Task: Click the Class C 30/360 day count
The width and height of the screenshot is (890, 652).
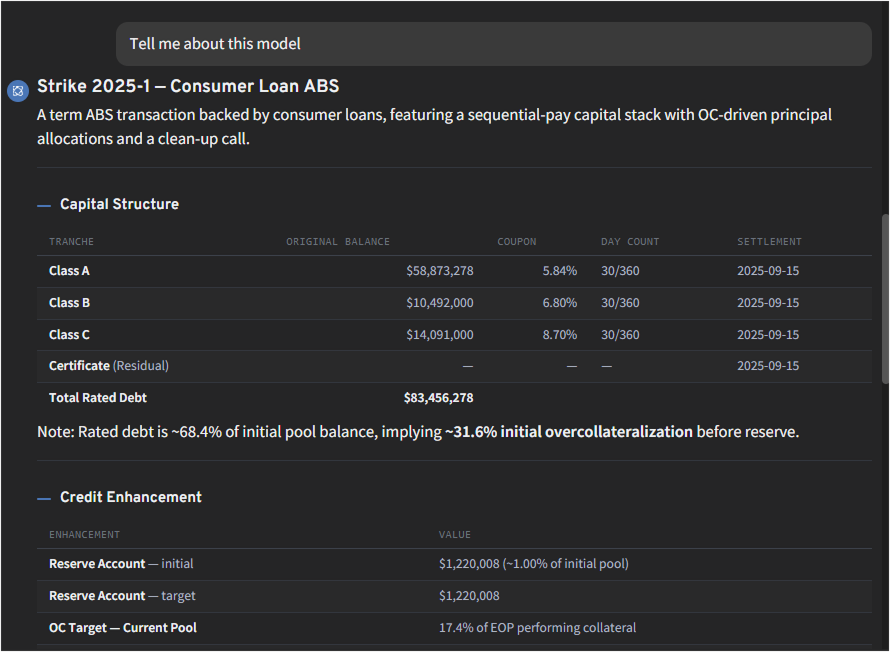Action: click(620, 335)
